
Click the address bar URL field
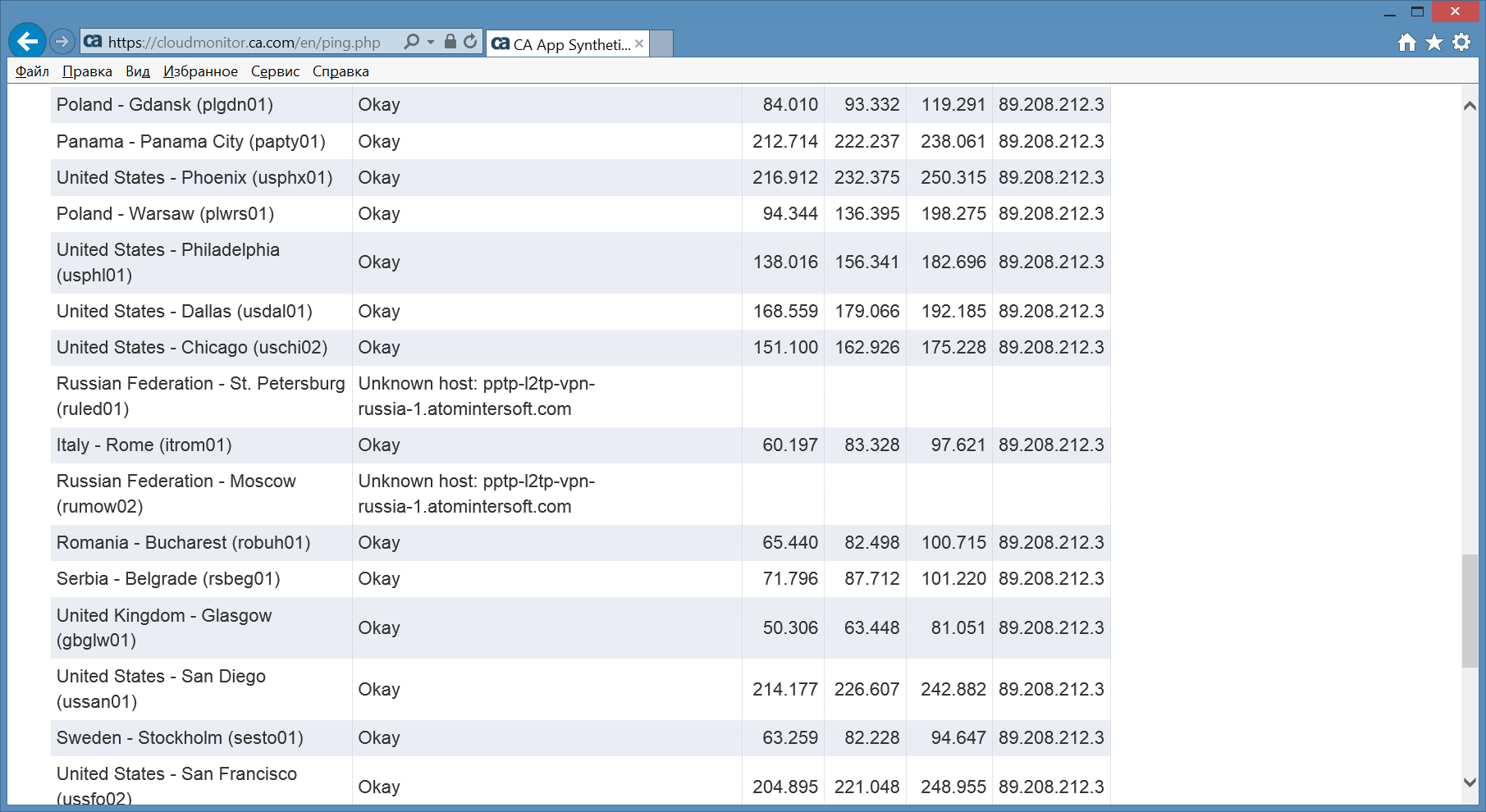click(245, 42)
